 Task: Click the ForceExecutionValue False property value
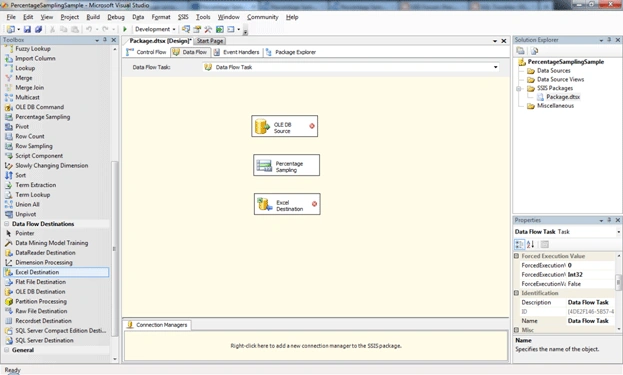[590, 284]
